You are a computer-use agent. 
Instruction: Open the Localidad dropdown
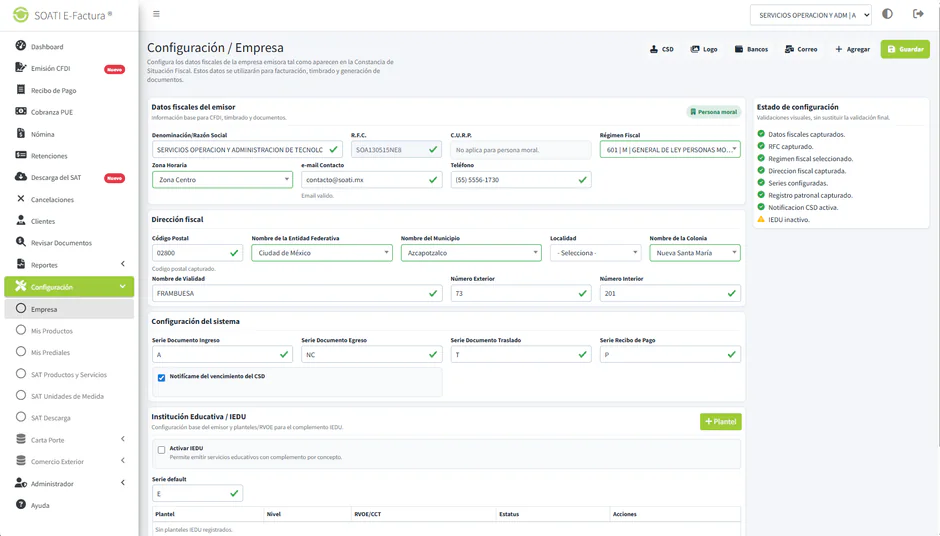595,253
